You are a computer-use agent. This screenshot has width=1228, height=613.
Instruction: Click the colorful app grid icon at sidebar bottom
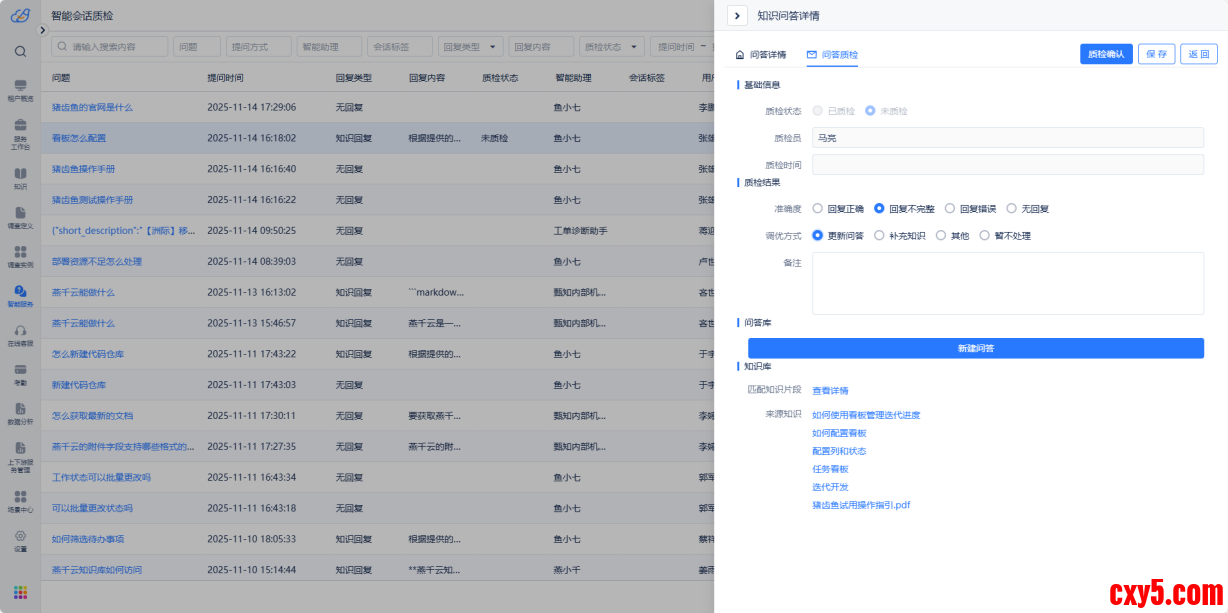click(x=20, y=592)
